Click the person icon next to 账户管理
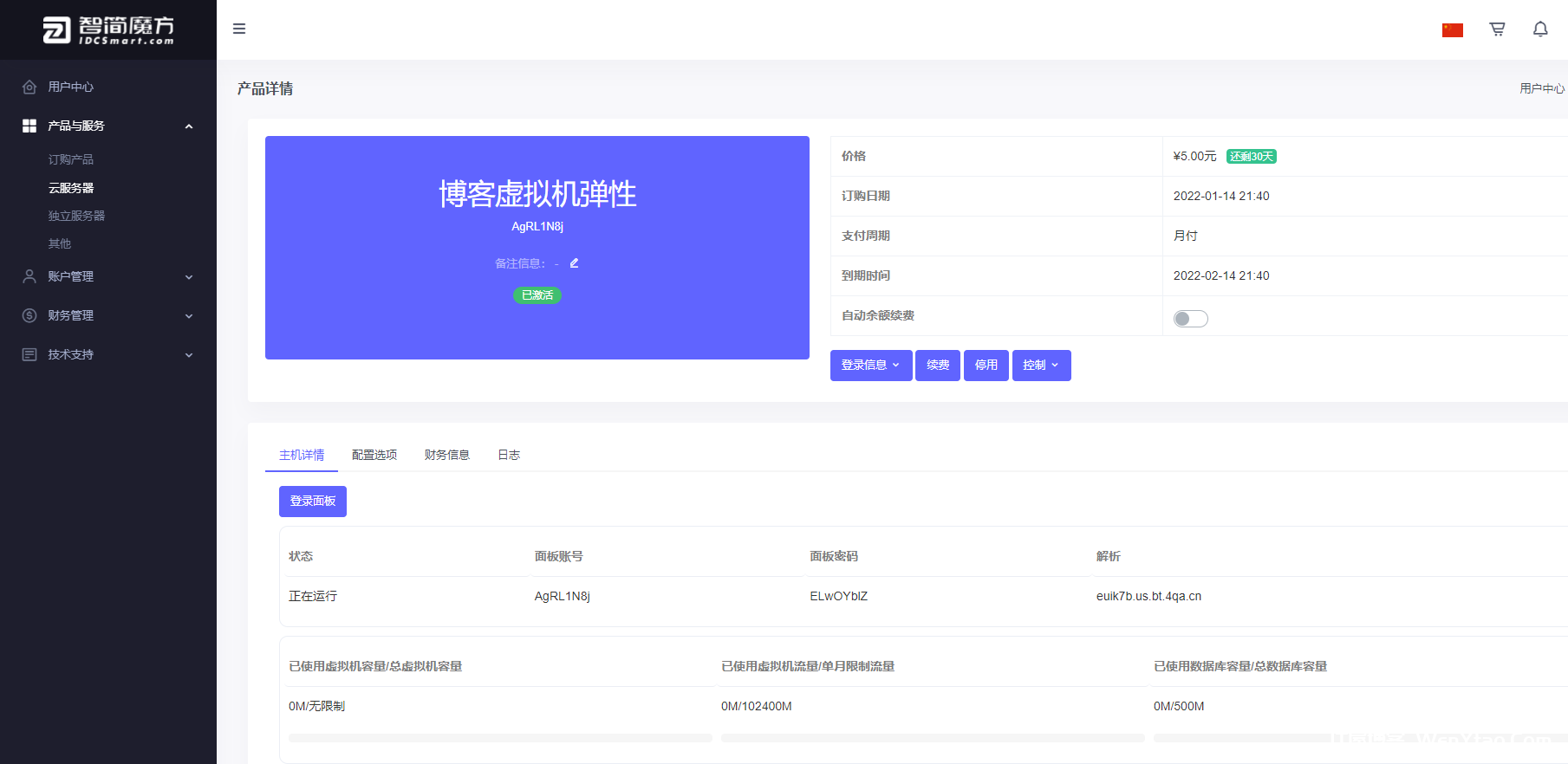The image size is (1568, 764). coord(29,276)
